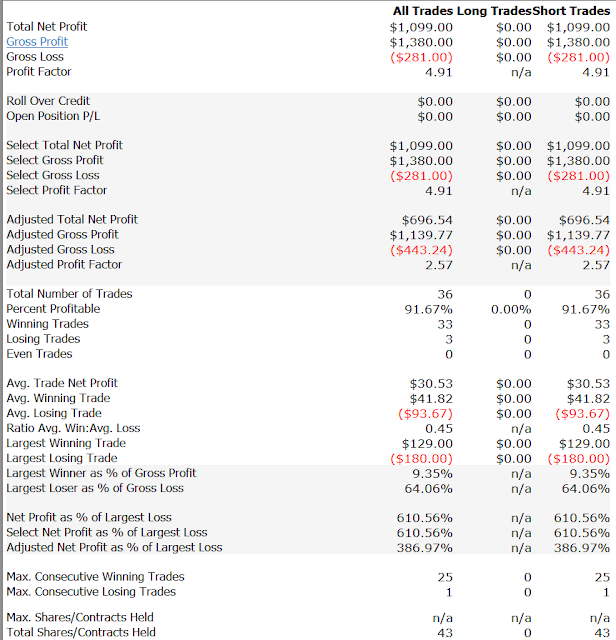Click Open Position P/L label
This screenshot has width=616, height=640.
(53, 116)
